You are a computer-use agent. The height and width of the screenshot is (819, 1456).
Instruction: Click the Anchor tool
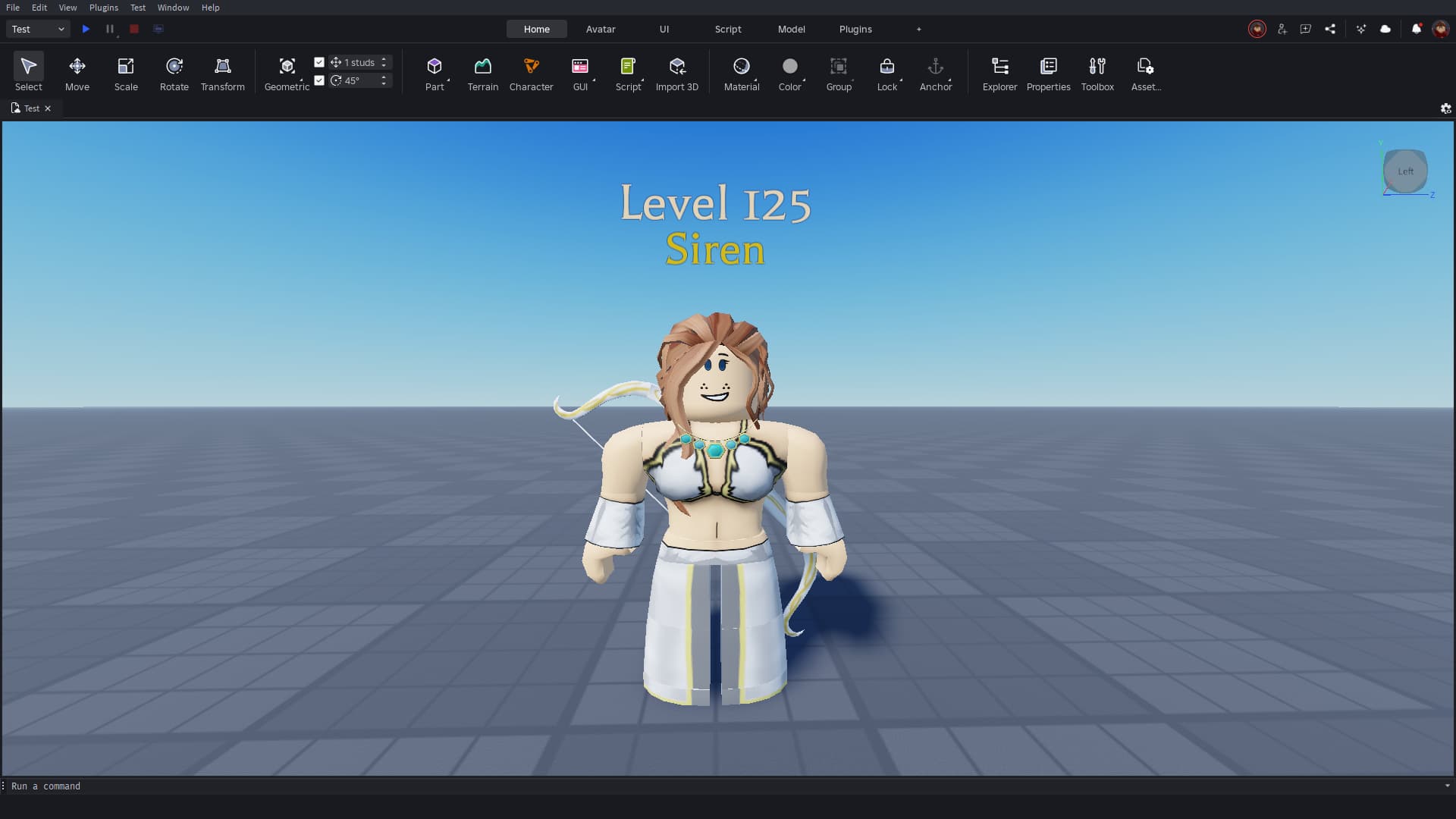click(x=935, y=74)
